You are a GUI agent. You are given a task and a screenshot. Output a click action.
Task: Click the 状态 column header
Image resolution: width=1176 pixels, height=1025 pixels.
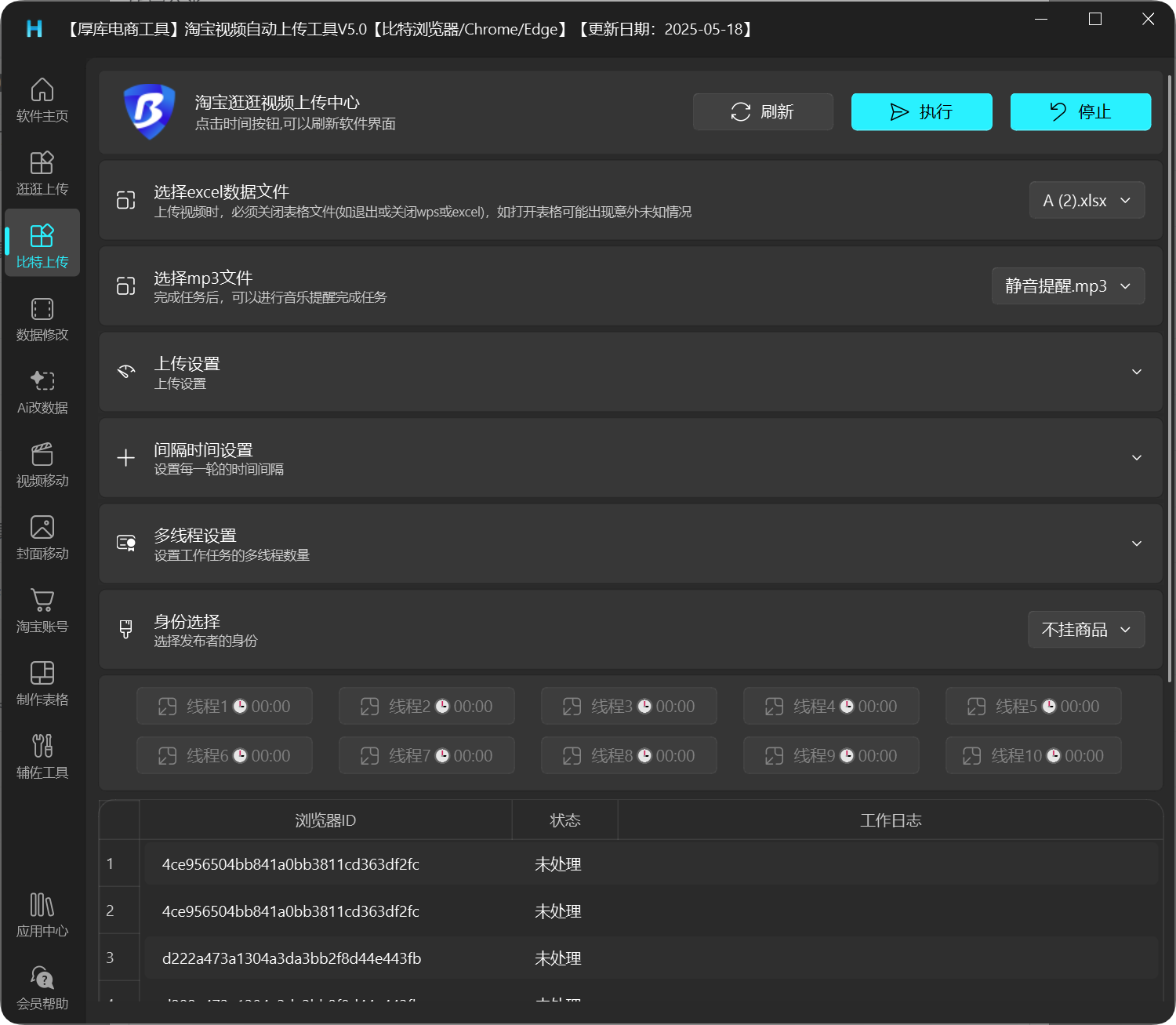click(565, 820)
